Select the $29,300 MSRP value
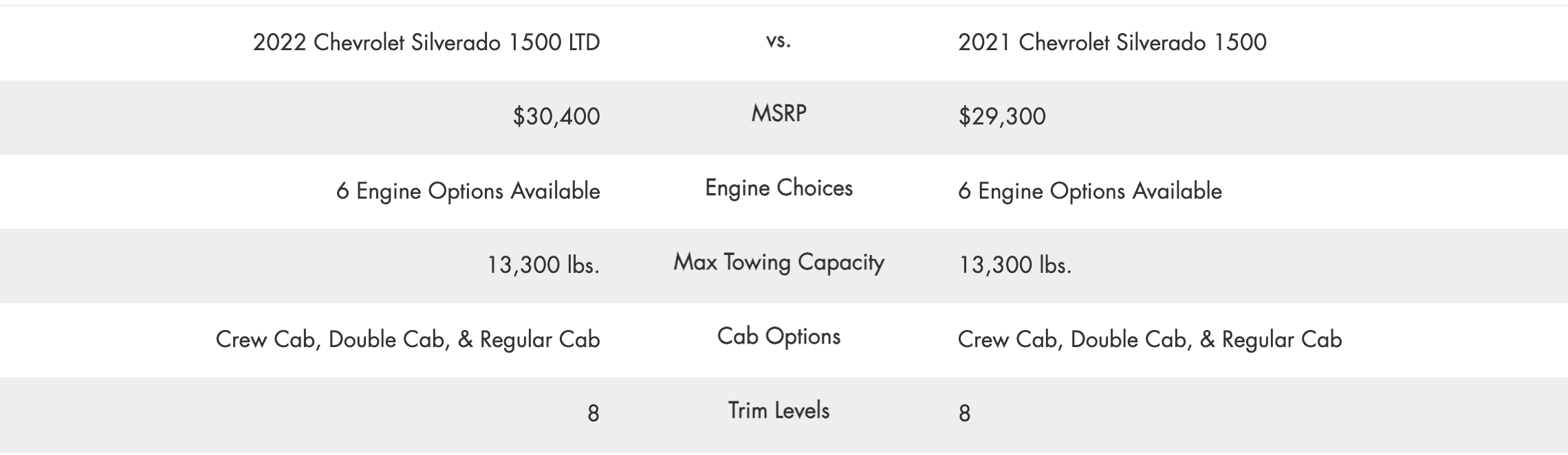The height and width of the screenshot is (455, 1568). (x=1001, y=117)
